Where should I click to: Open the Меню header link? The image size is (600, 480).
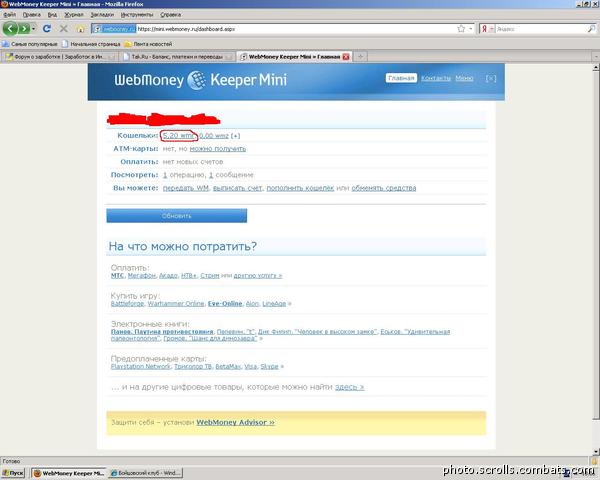[x=464, y=78]
